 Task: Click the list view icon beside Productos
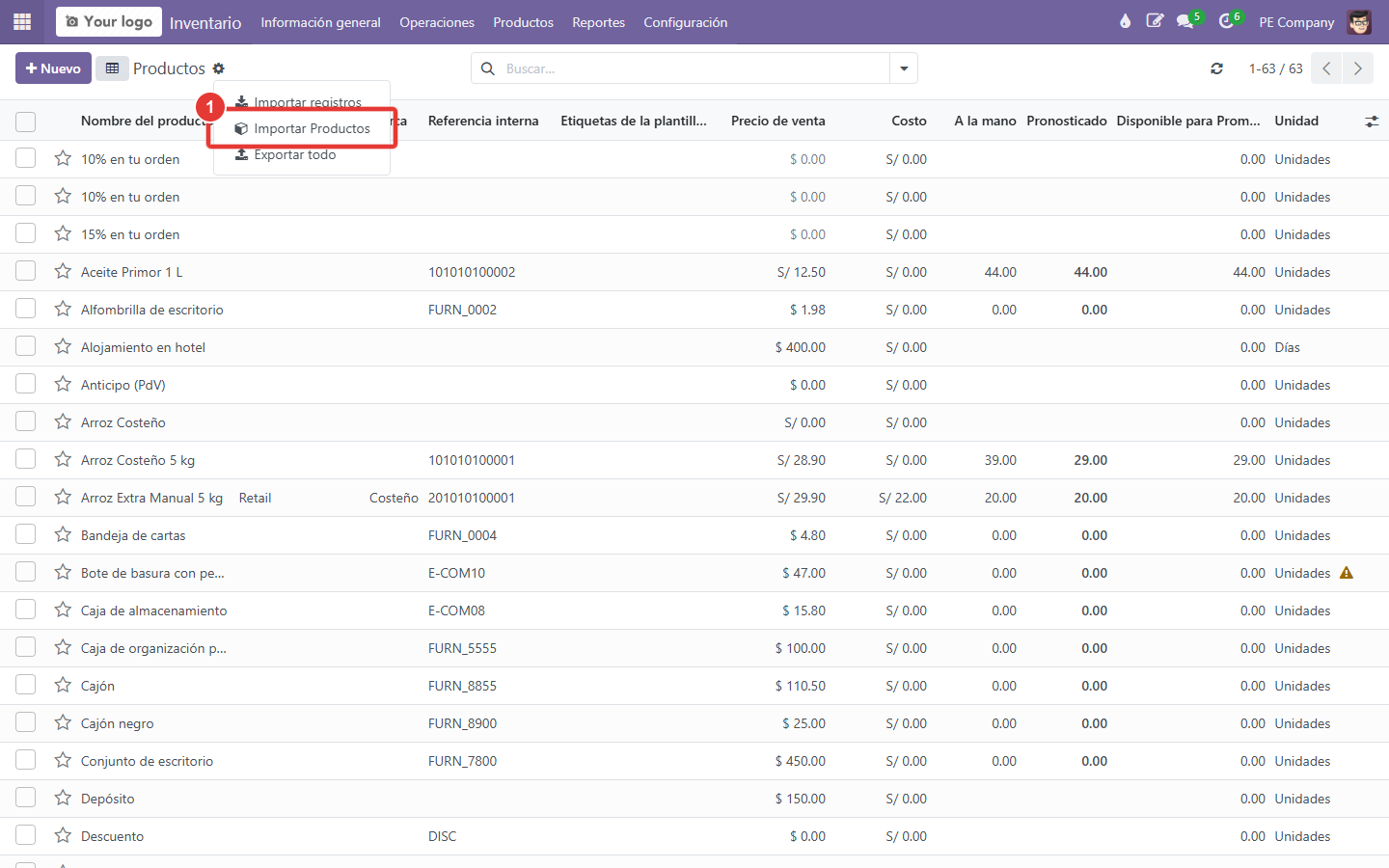tap(112, 68)
